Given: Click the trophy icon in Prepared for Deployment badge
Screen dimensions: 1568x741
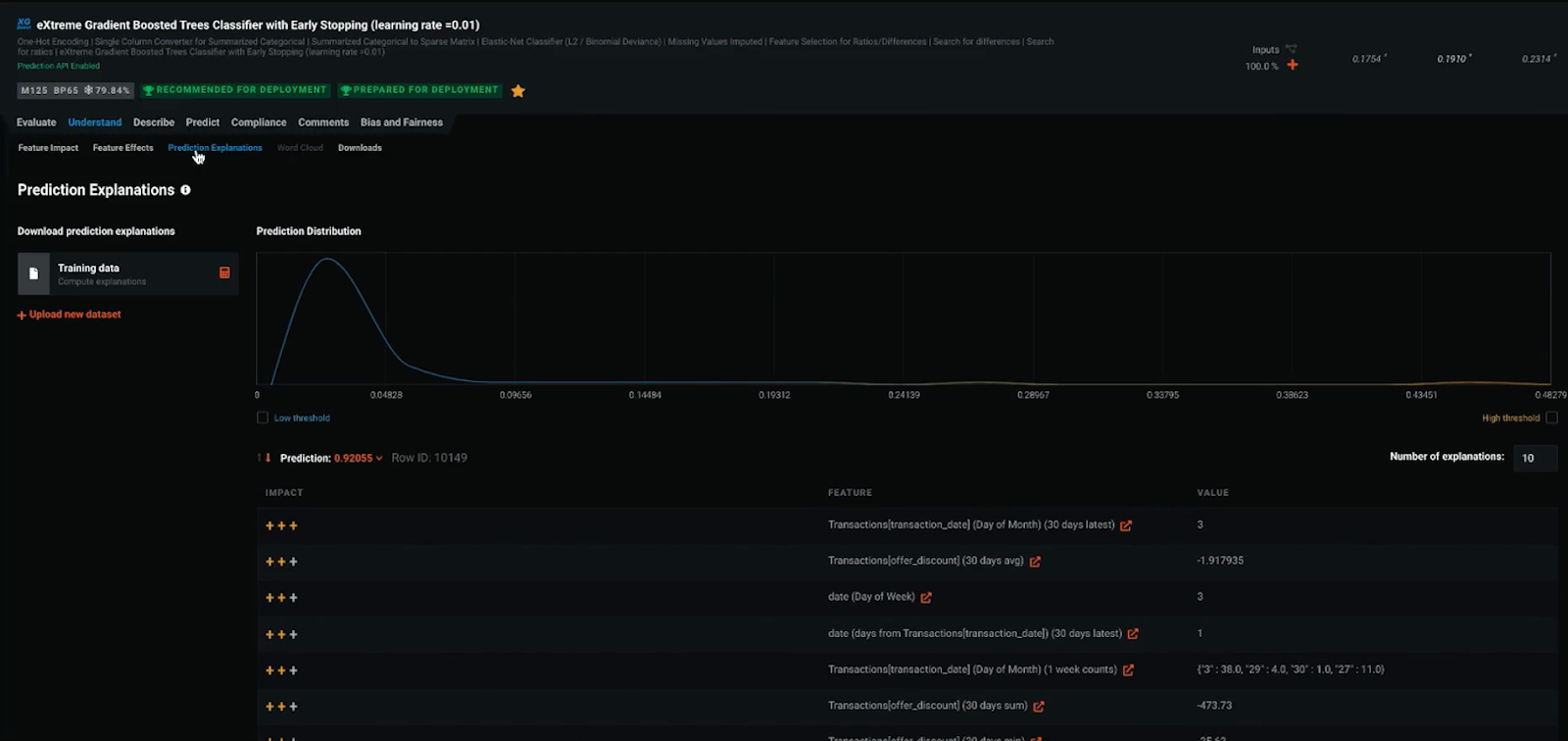Looking at the screenshot, I should click(346, 90).
